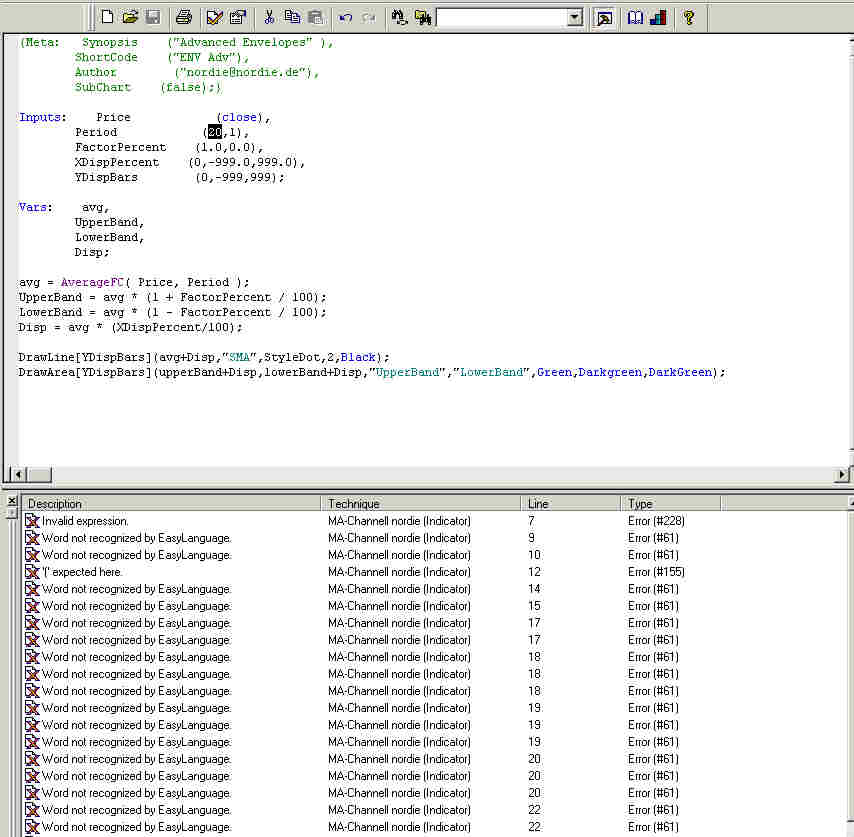Undo last edit with arrow icon
The image size is (854, 837).
(x=346, y=17)
